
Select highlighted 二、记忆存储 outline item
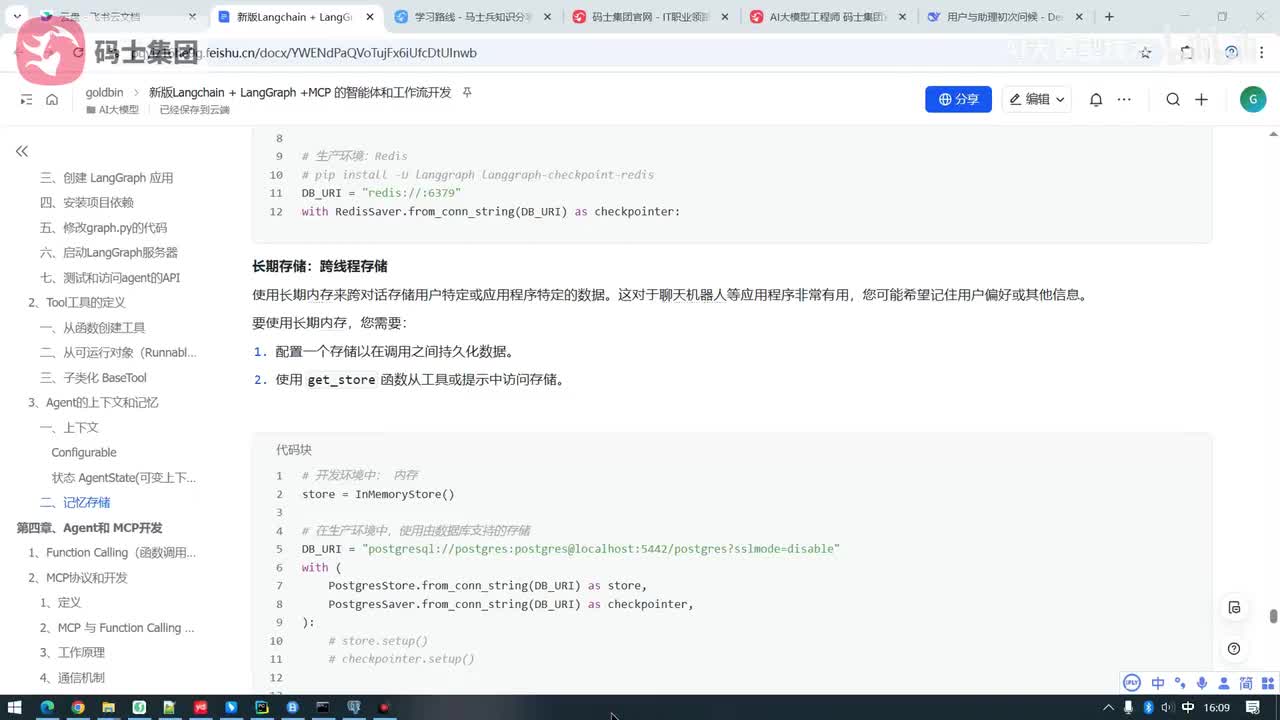coord(75,503)
